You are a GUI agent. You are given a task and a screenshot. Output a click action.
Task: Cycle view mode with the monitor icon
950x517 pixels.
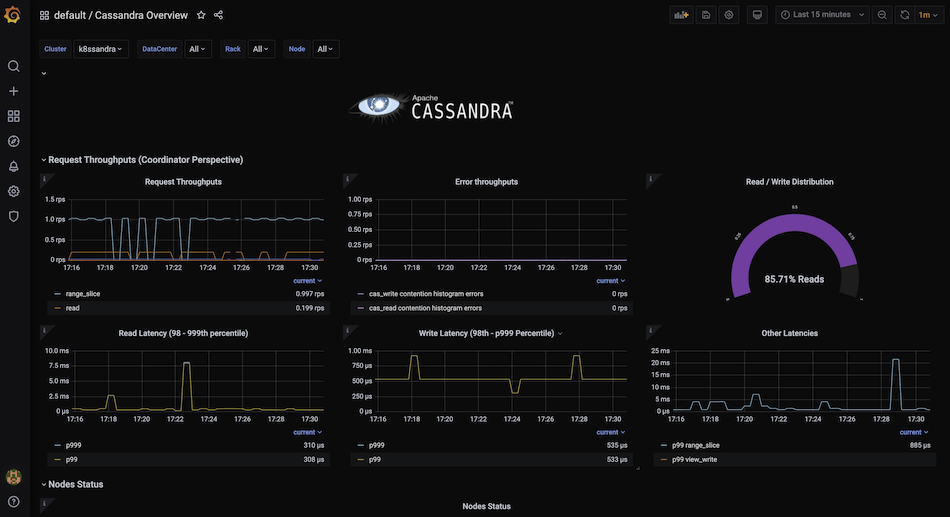[x=757, y=15]
